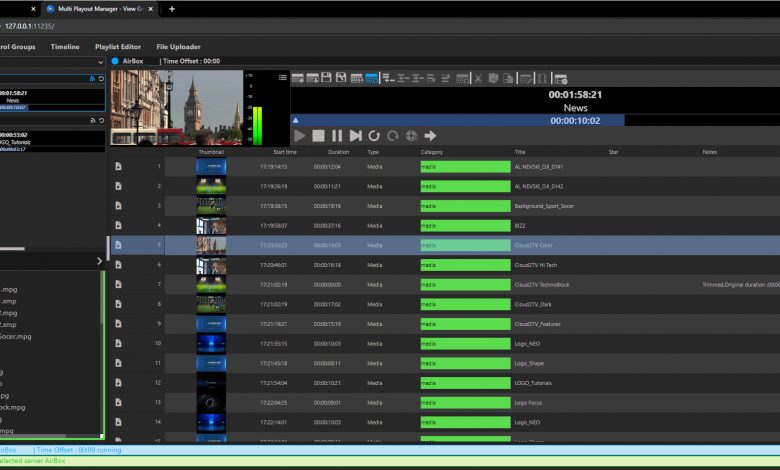Viewport: 780px width, 470px height.
Task: Skip to the next clip
Action: pyautogui.click(x=355, y=135)
